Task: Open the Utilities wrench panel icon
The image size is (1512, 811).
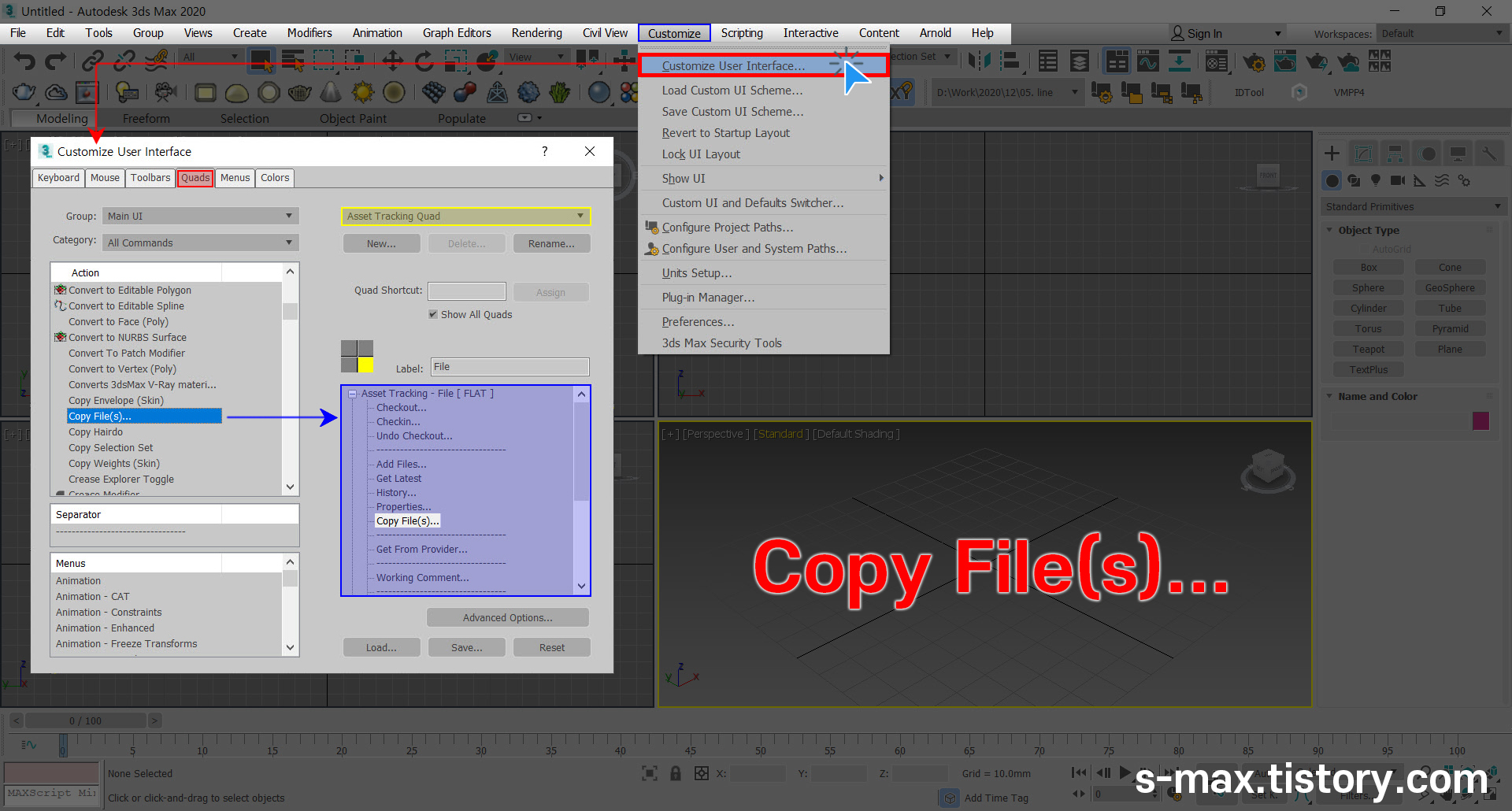Action: pos(1488,154)
